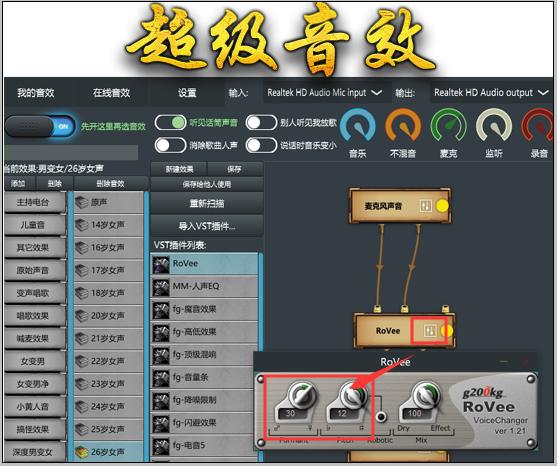Screen dimensions: 557x466
Task: Click the 重新扫描 button
Action: point(207,204)
